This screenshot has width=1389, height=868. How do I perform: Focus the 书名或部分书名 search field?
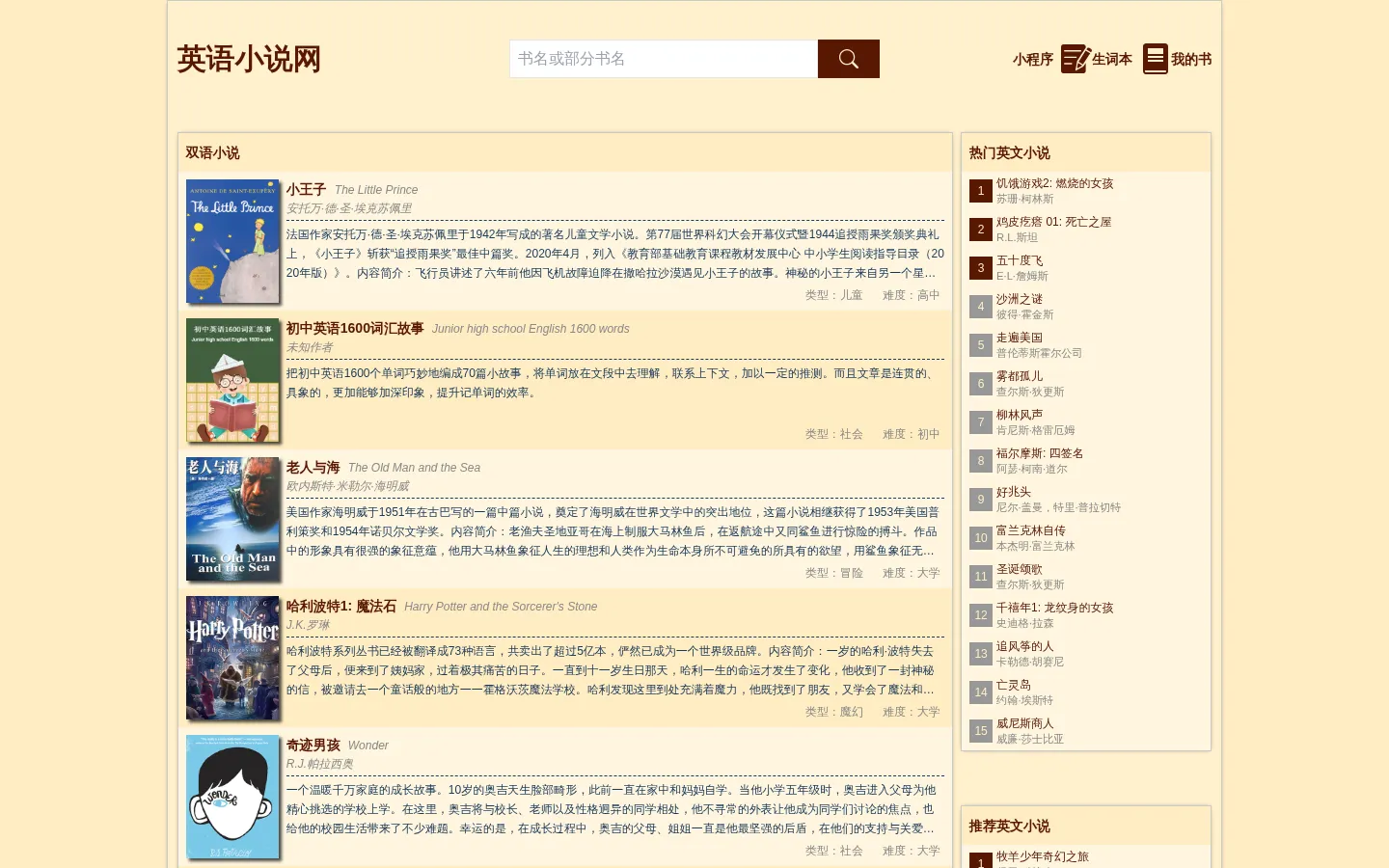664,59
